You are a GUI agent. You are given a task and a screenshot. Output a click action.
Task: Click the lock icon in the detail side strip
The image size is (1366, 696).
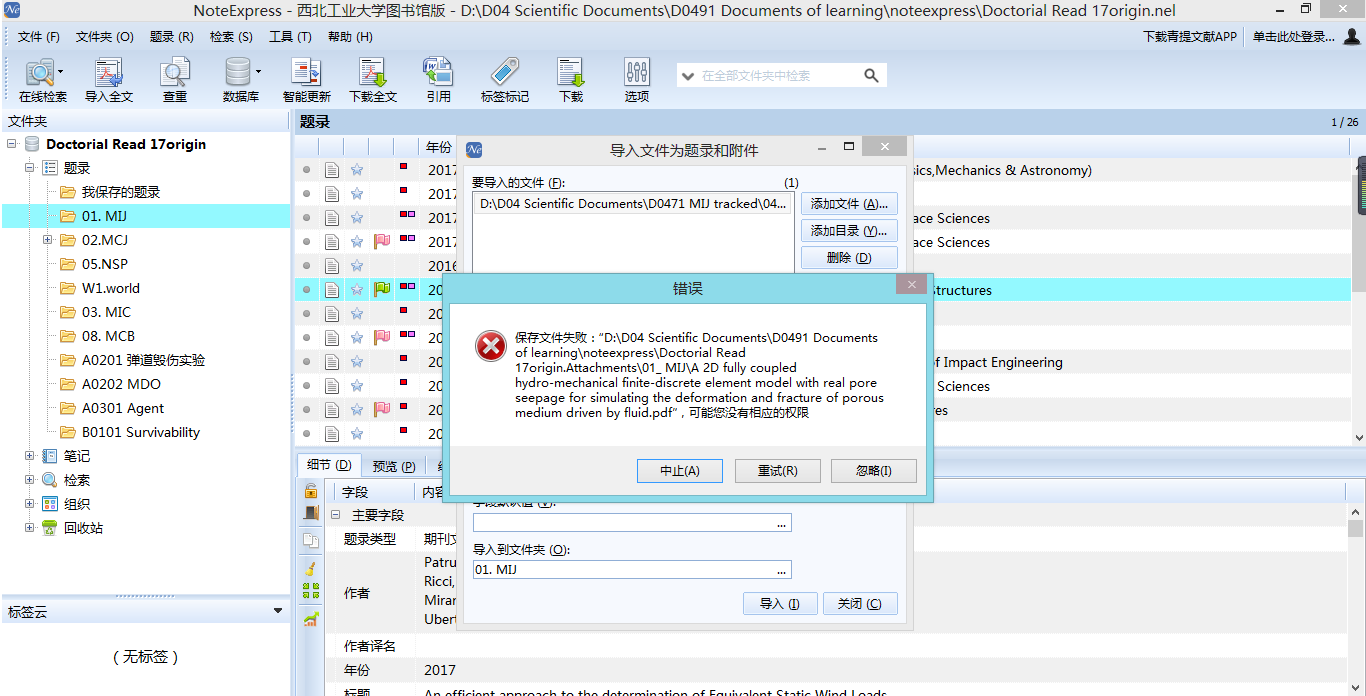pos(311,491)
